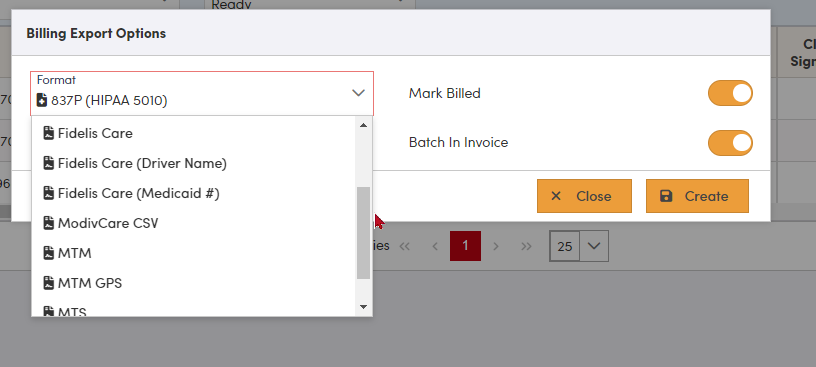
Task: Click the Mark Billed label
Action: 444,94
